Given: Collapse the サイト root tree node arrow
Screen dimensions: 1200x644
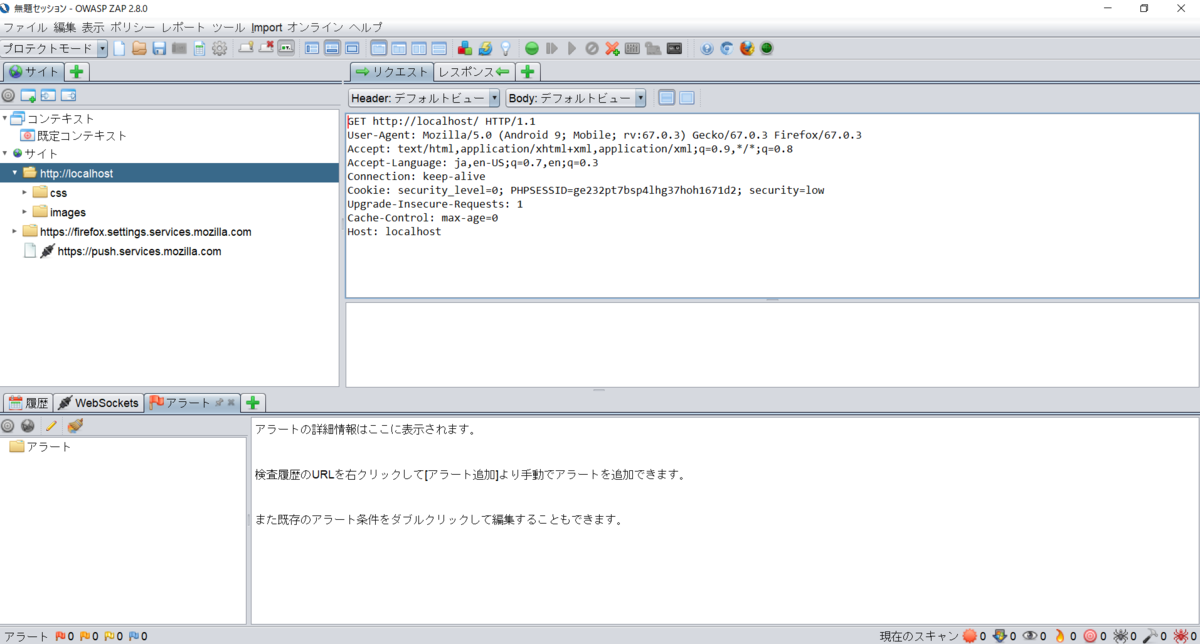Looking at the screenshot, I should point(5,153).
